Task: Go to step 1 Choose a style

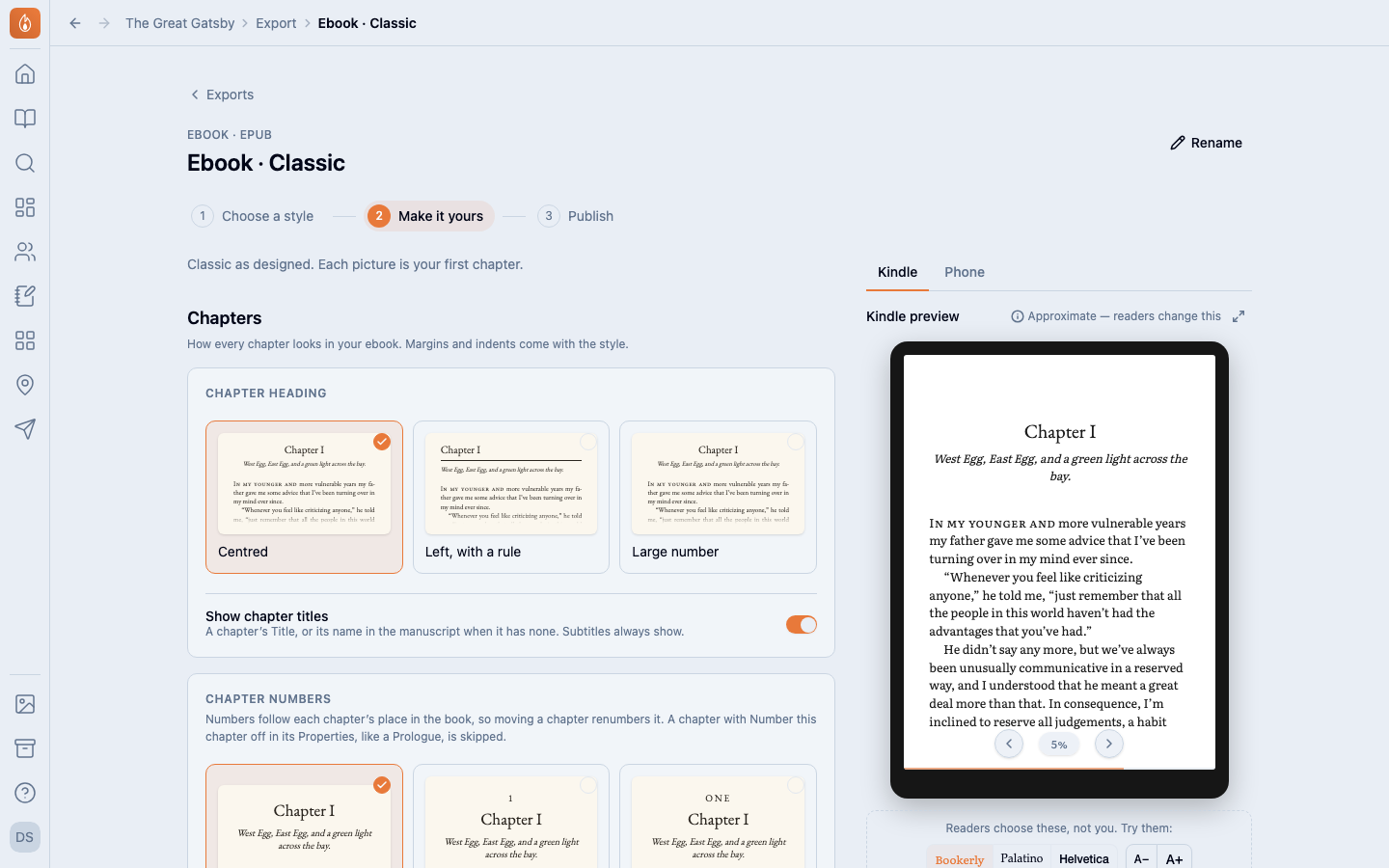Action: point(253,216)
